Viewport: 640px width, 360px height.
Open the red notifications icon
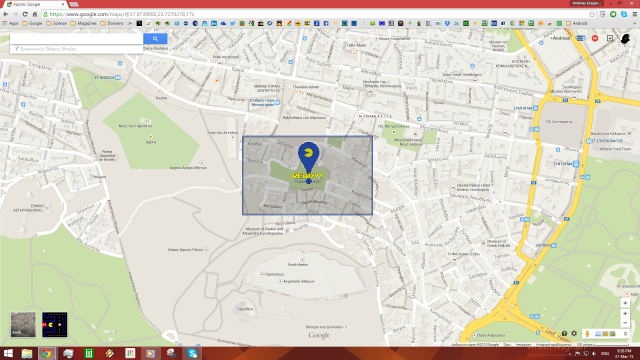pyautogui.click(x=595, y=38)
